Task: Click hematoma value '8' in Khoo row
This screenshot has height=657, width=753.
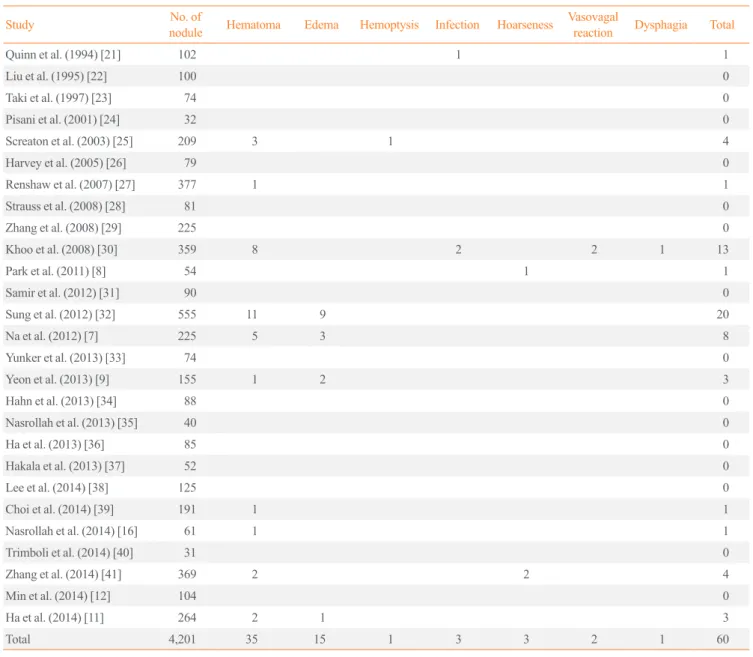Action: 255,249
